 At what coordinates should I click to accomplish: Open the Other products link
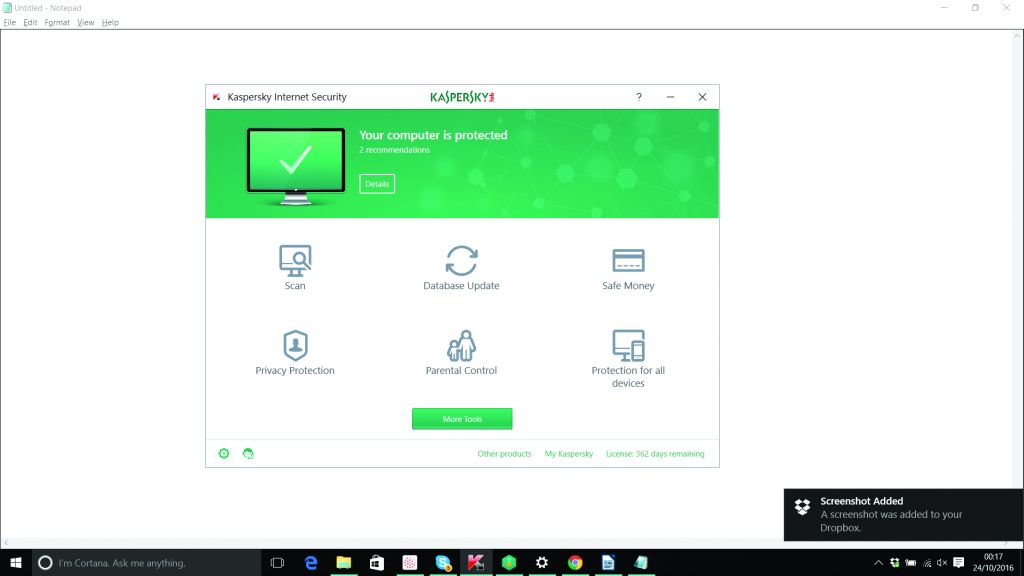[504, 454]
